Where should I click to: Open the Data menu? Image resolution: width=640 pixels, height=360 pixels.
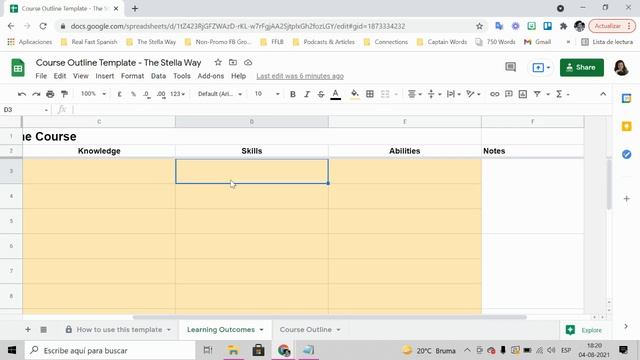point(158,76)
